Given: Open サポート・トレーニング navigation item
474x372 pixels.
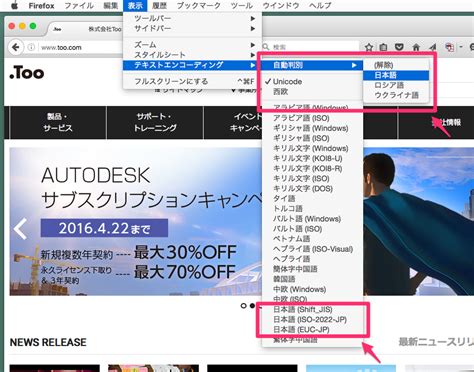Looking at the screenshot, I should (x=155, y=122).
